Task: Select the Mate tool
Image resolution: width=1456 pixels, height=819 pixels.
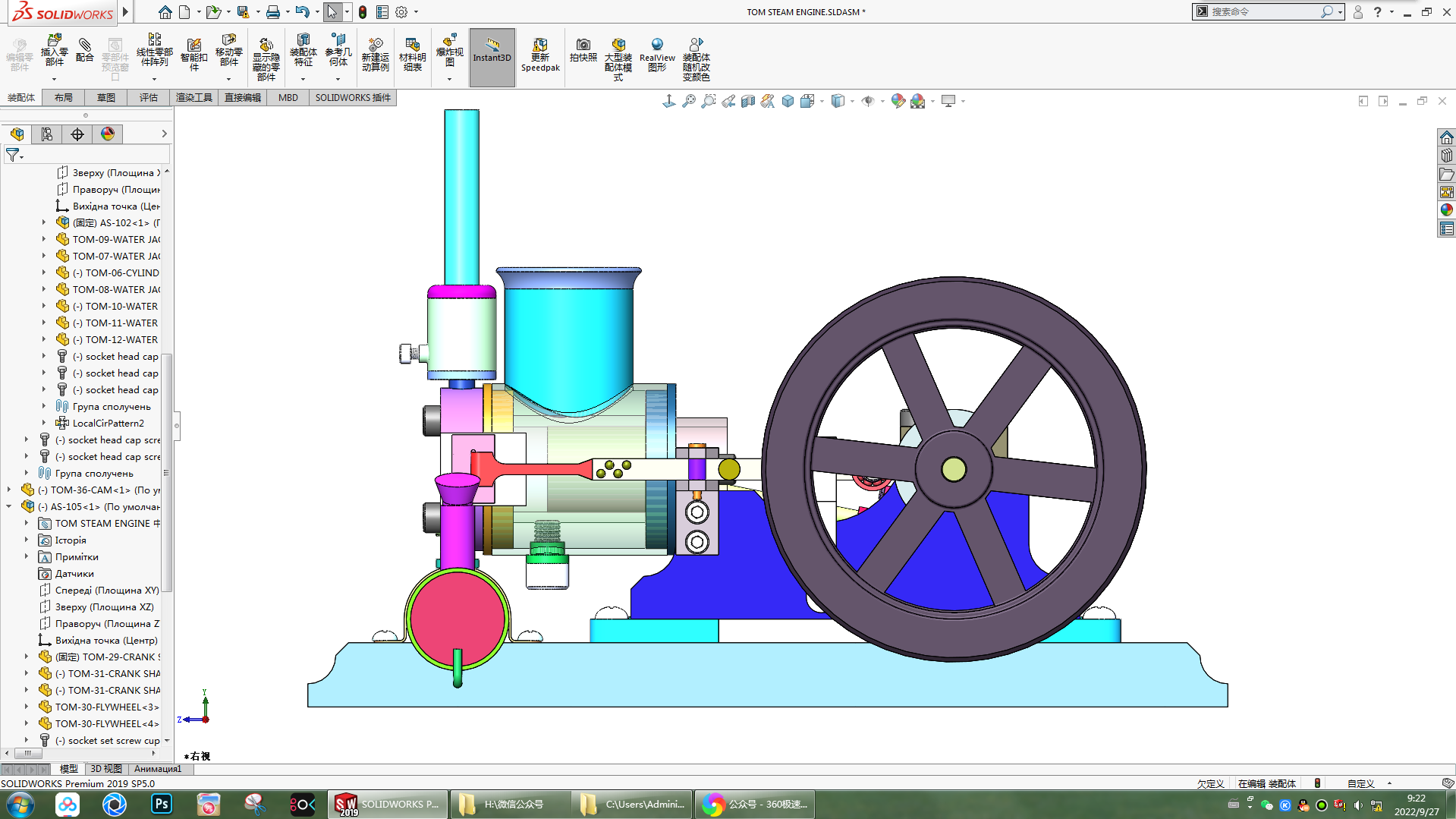Action: (85, 50)
